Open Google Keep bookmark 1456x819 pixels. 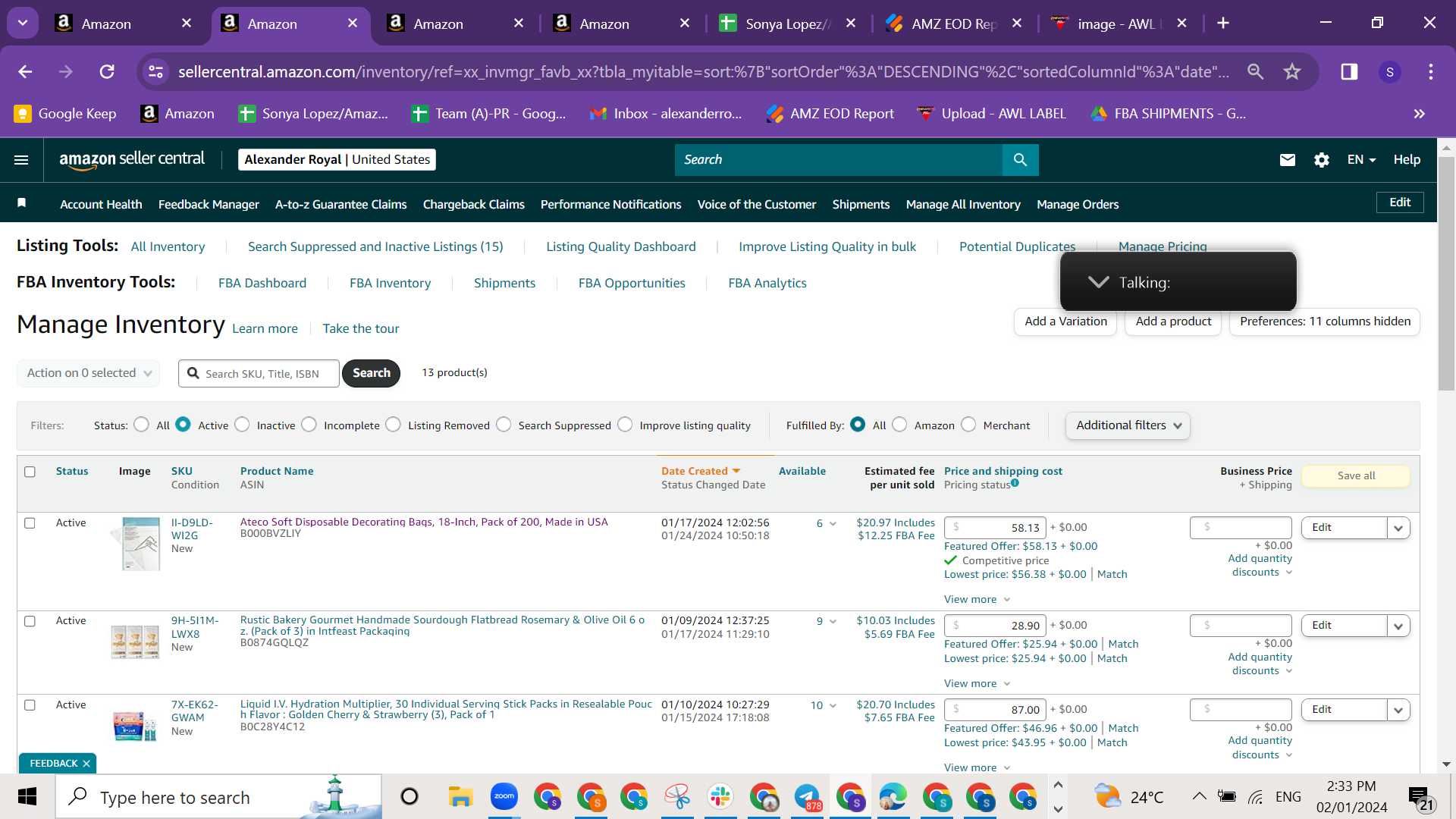pos(65,114)
